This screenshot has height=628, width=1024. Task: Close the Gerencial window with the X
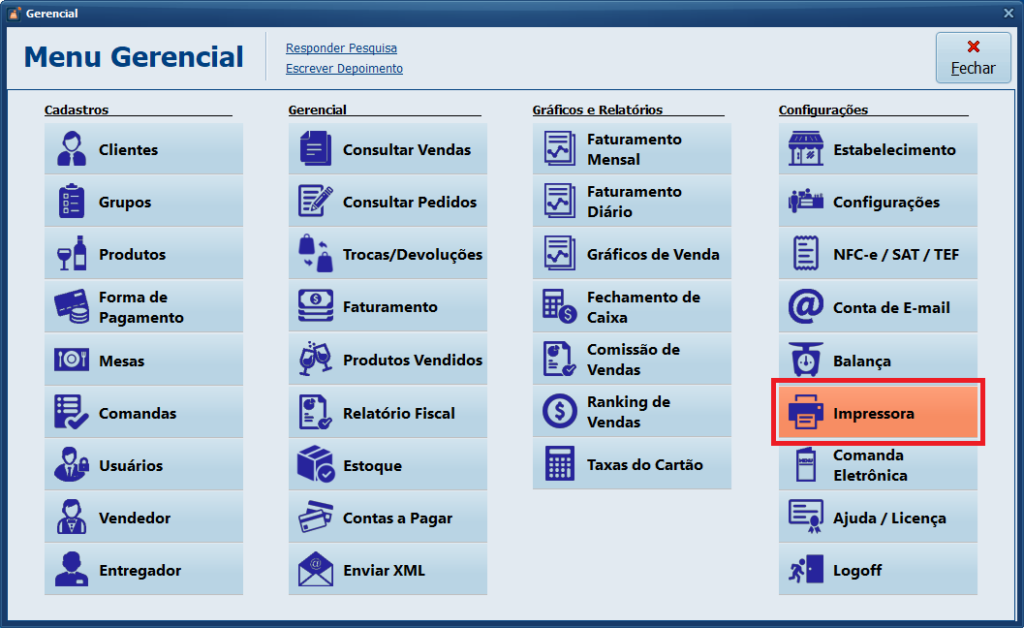coord(1008,13)
